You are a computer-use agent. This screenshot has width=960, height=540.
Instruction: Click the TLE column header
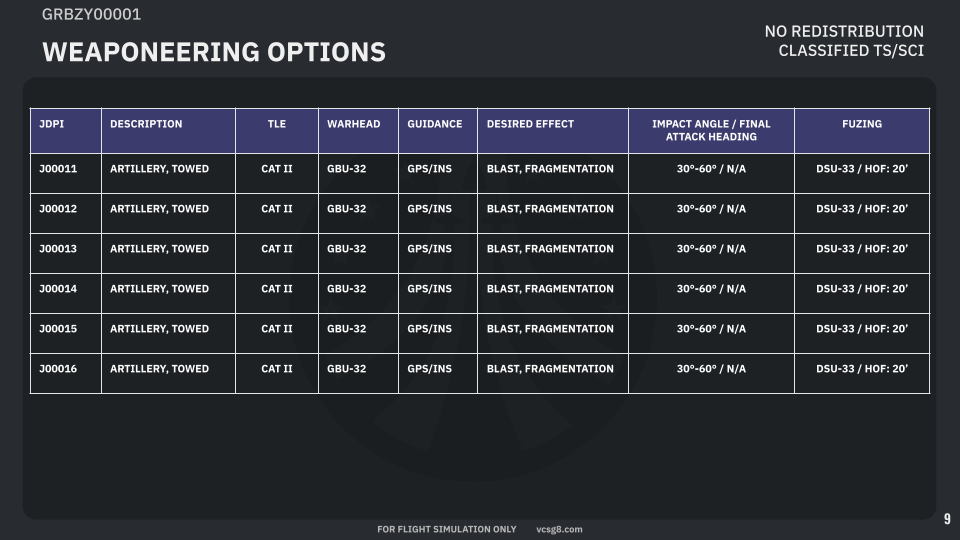pyautogui.click(x=277, y=124)
